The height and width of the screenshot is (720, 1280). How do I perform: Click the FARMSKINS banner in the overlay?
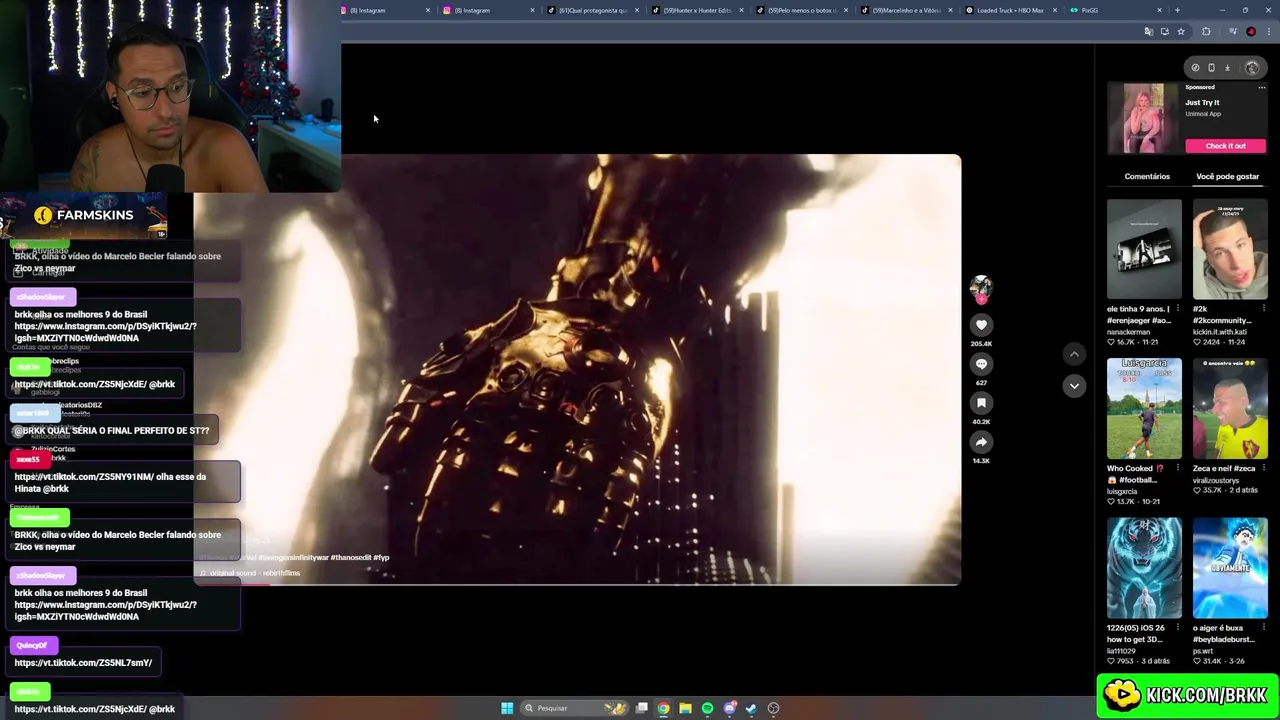(x=83, y=216)
